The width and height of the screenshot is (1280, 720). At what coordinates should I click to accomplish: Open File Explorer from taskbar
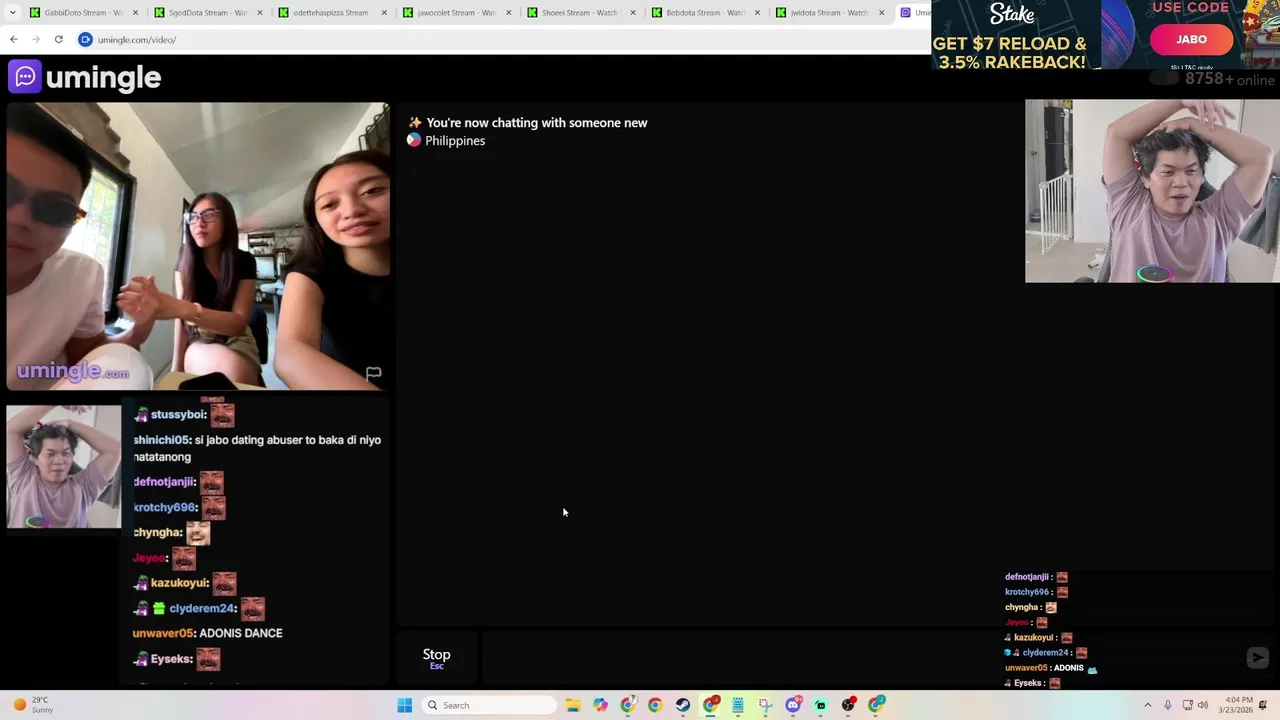coord(572,705)
